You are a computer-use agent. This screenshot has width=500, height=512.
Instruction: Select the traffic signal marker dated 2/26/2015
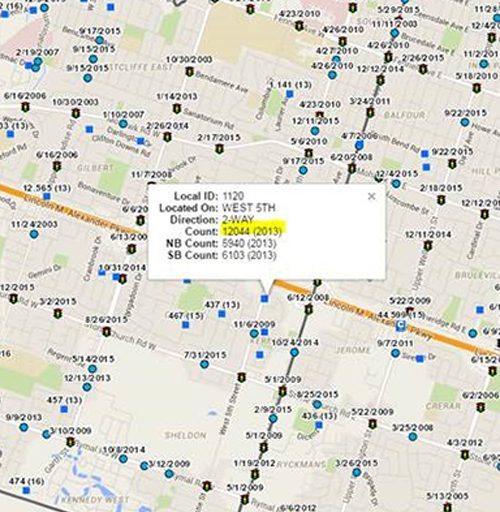coord(423,69)
